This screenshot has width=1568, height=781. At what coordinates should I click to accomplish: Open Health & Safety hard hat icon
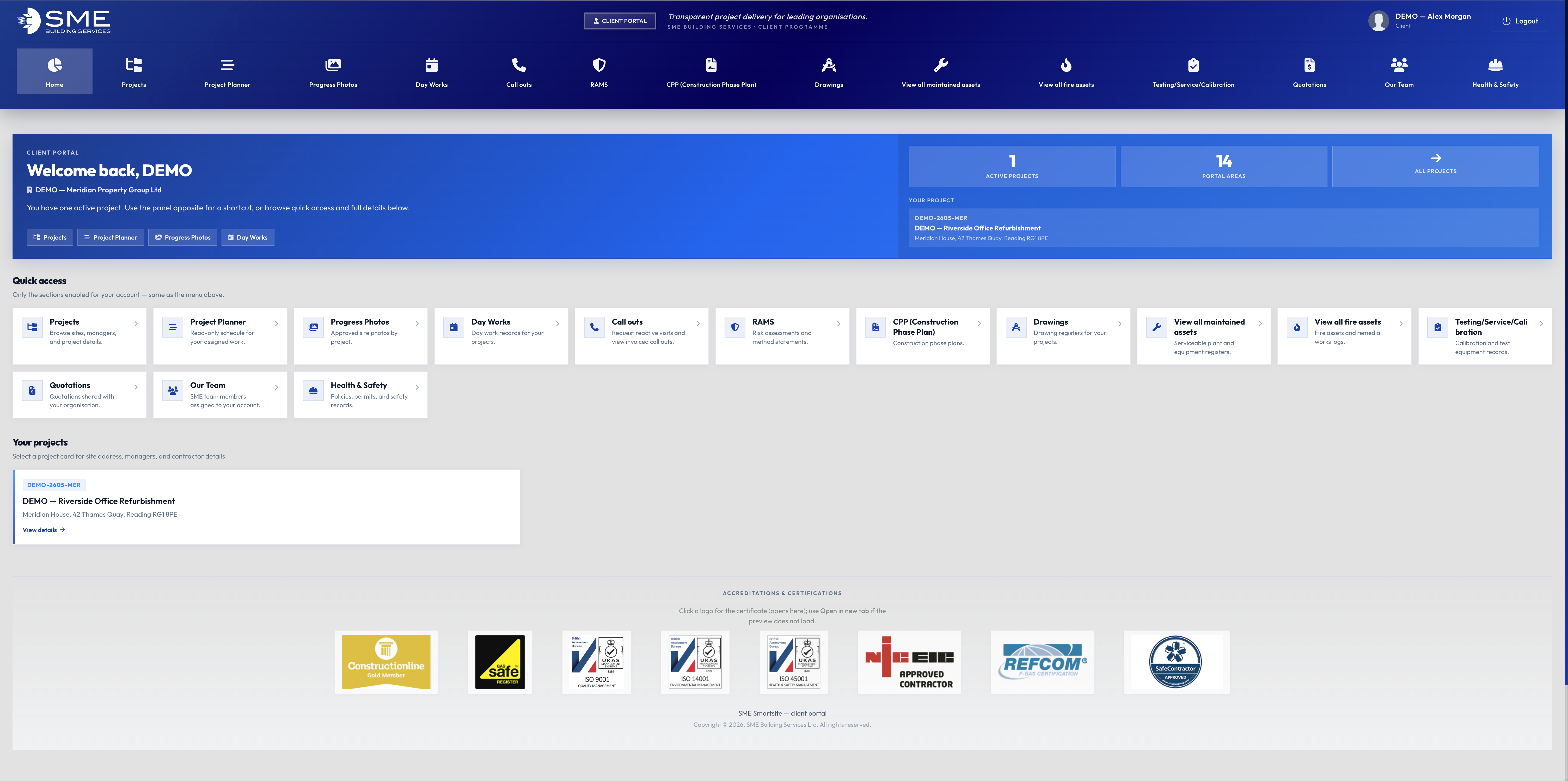click(1495, 65)
